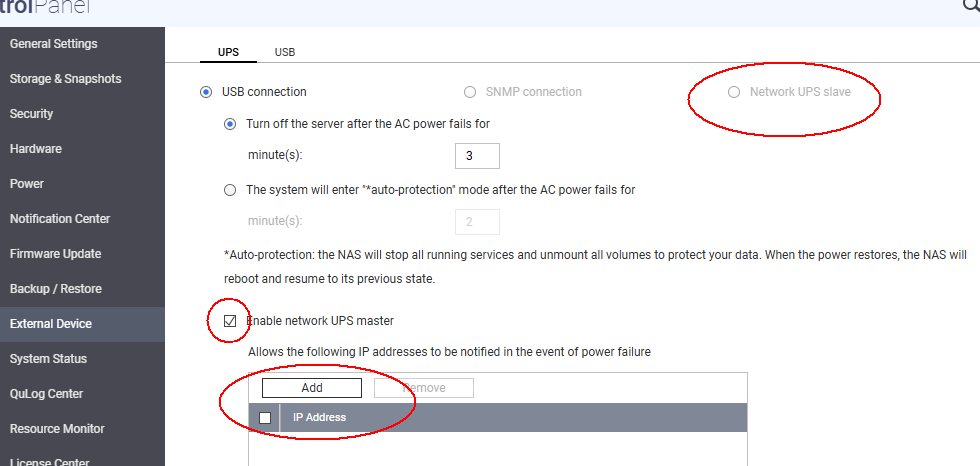The image size is (980, 466).
Task: Select External Device in the sidebar
Action: (51, 324)
